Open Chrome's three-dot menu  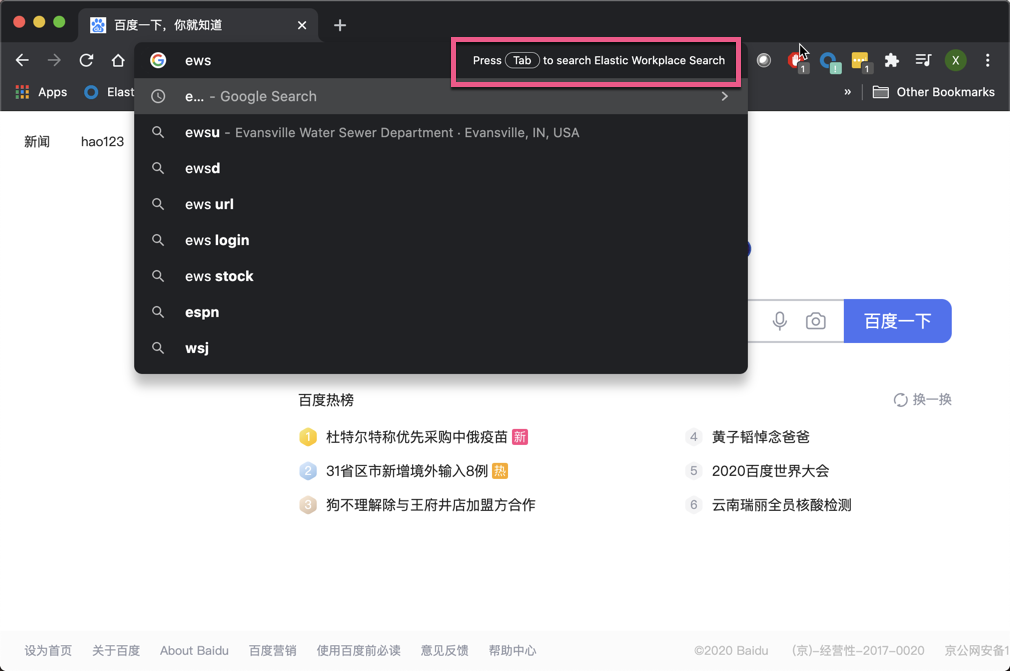987,61
